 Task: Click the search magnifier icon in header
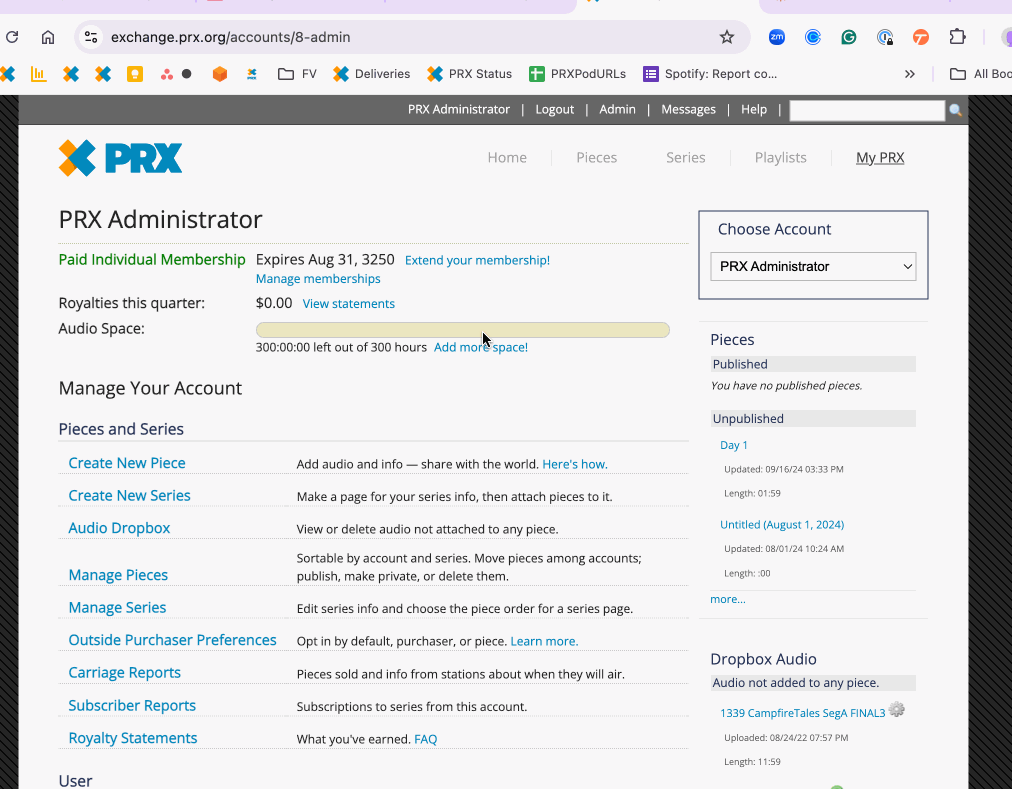click(956, 110)
